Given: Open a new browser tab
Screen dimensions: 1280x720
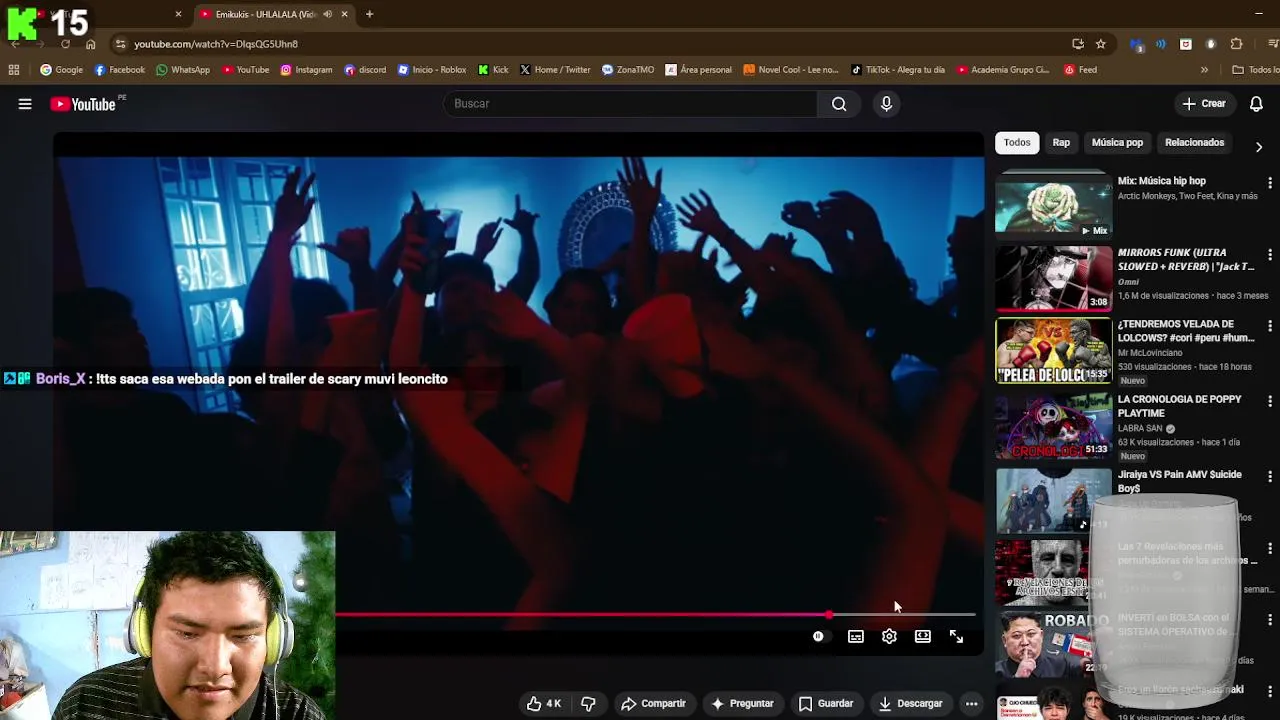Looking at the screenshot, I should click(369, 14).
